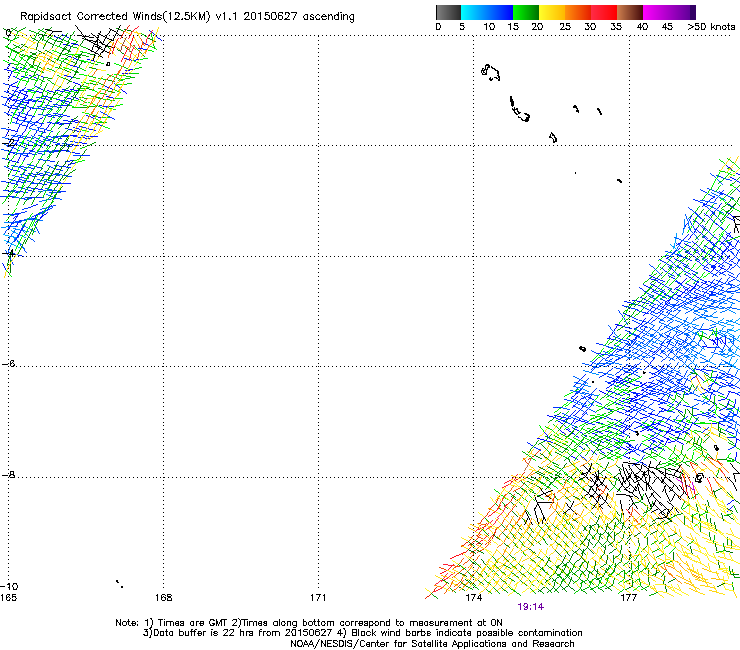This screenshot has height=650, width=740.
Task: Click the purple 19:14 pass time label
Action: pyautogui.click(x=530, y=607)
